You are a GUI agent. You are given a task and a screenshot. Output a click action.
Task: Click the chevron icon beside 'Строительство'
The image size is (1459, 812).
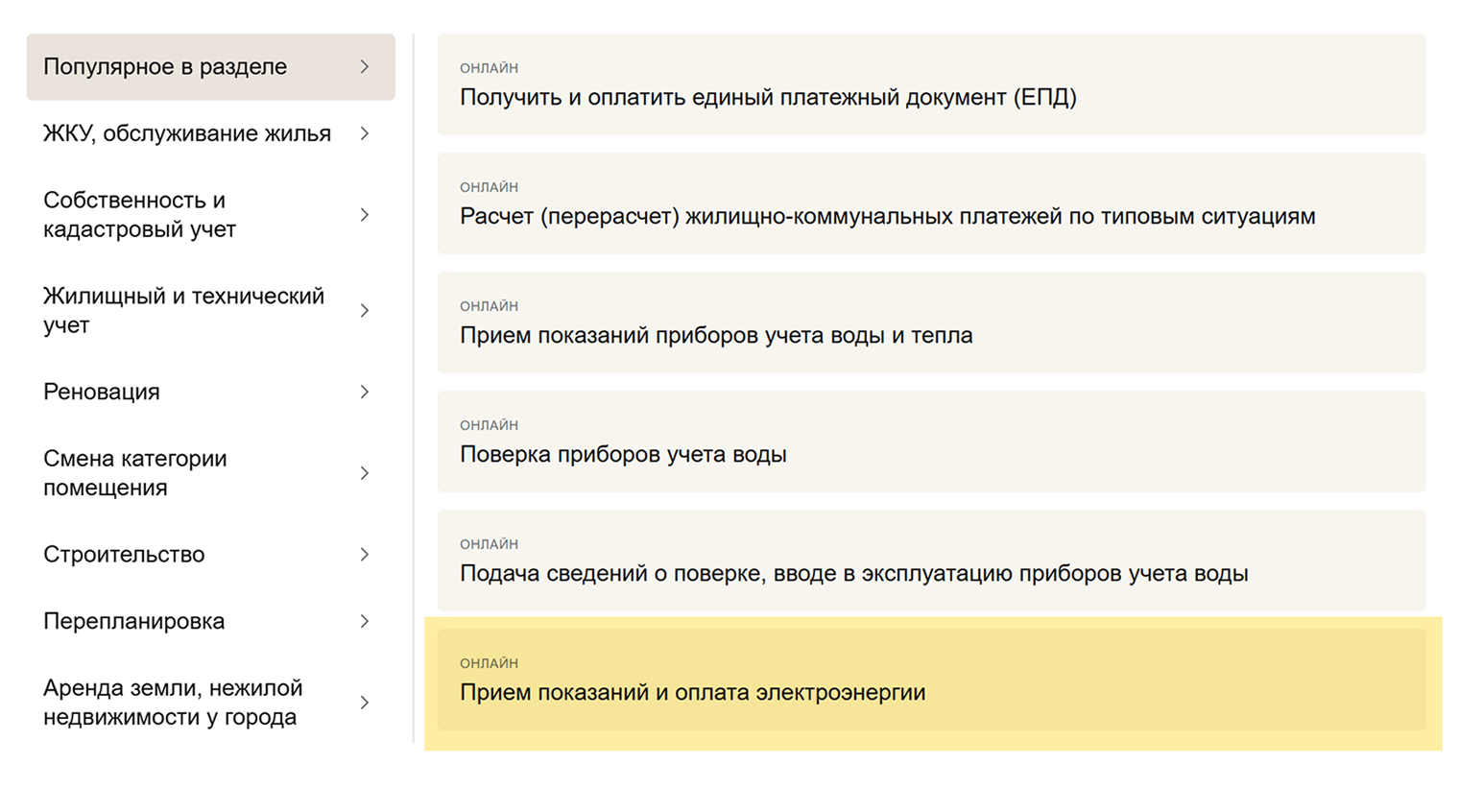365,555
